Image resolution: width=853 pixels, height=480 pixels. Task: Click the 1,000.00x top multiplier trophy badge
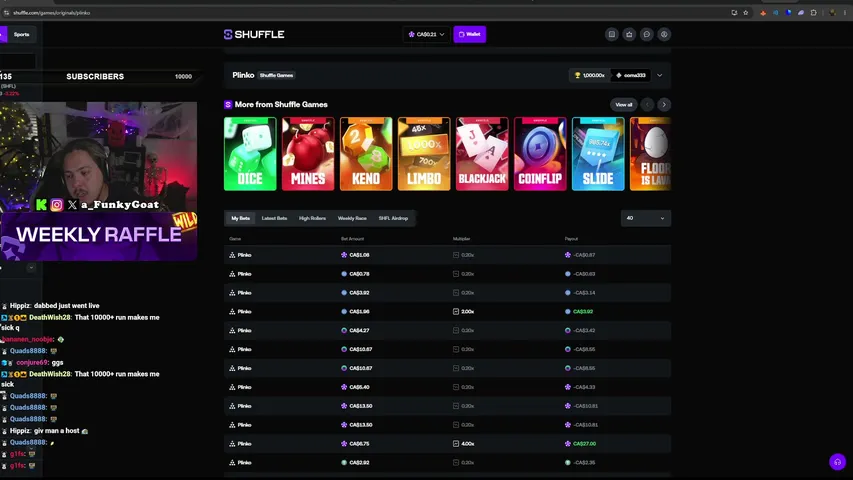pyautogui.click(x=590, y=75)
